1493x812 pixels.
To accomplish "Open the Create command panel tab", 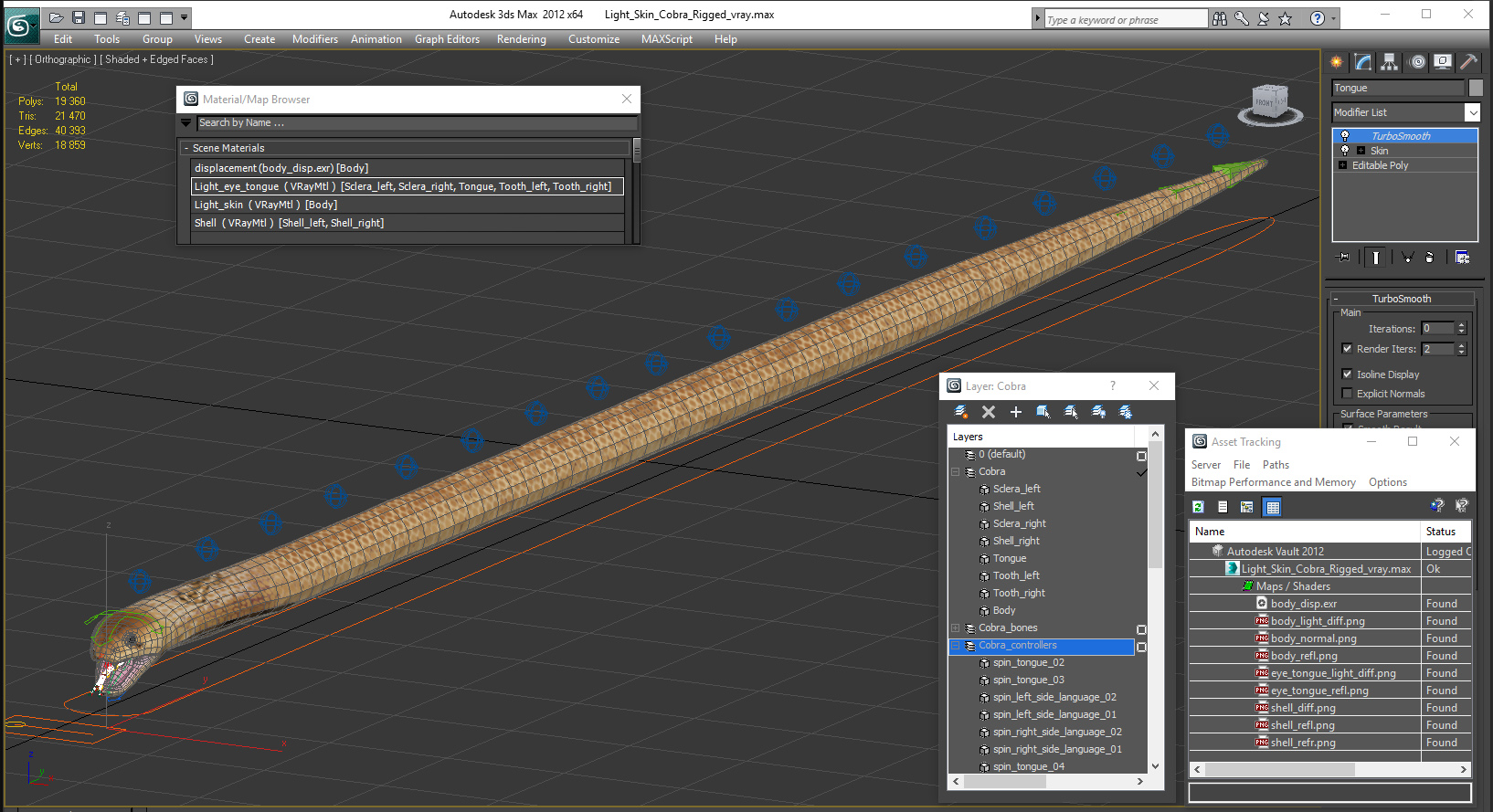I will (x=1337, y=62).
